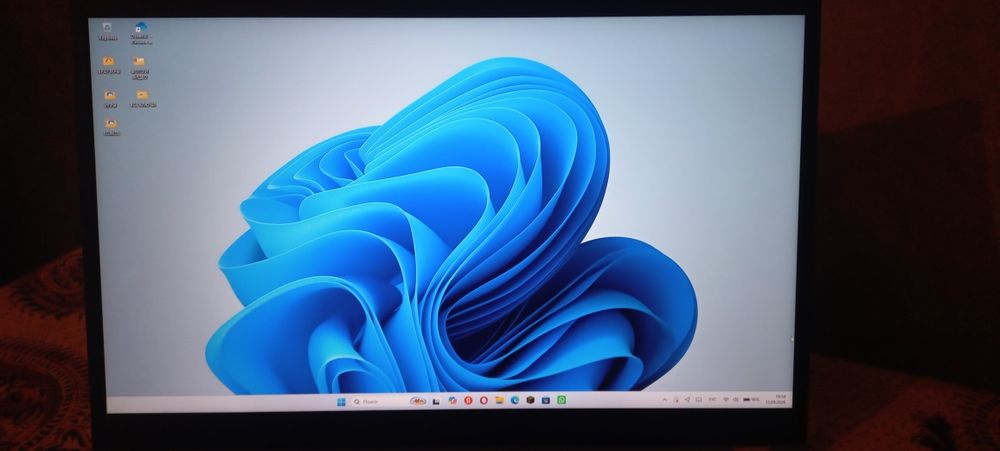
Task: Open the Opera browser taskbar icon
Action: click(x=483, y=401)
